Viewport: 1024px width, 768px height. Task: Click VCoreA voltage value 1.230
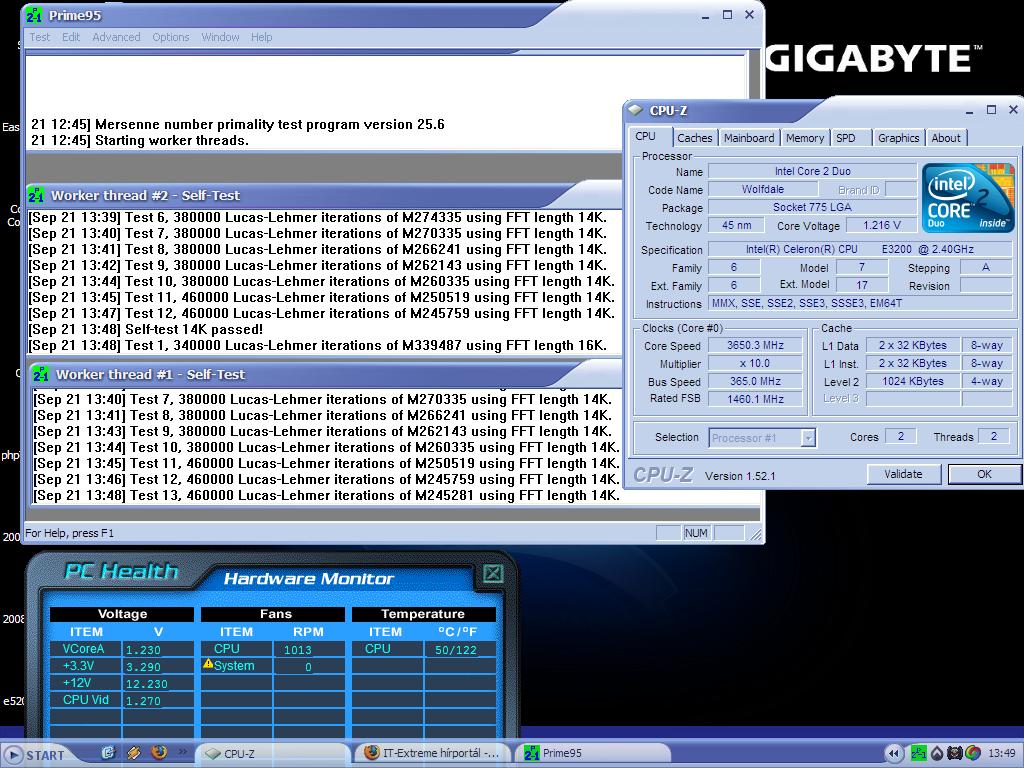[x=143, y=650]
